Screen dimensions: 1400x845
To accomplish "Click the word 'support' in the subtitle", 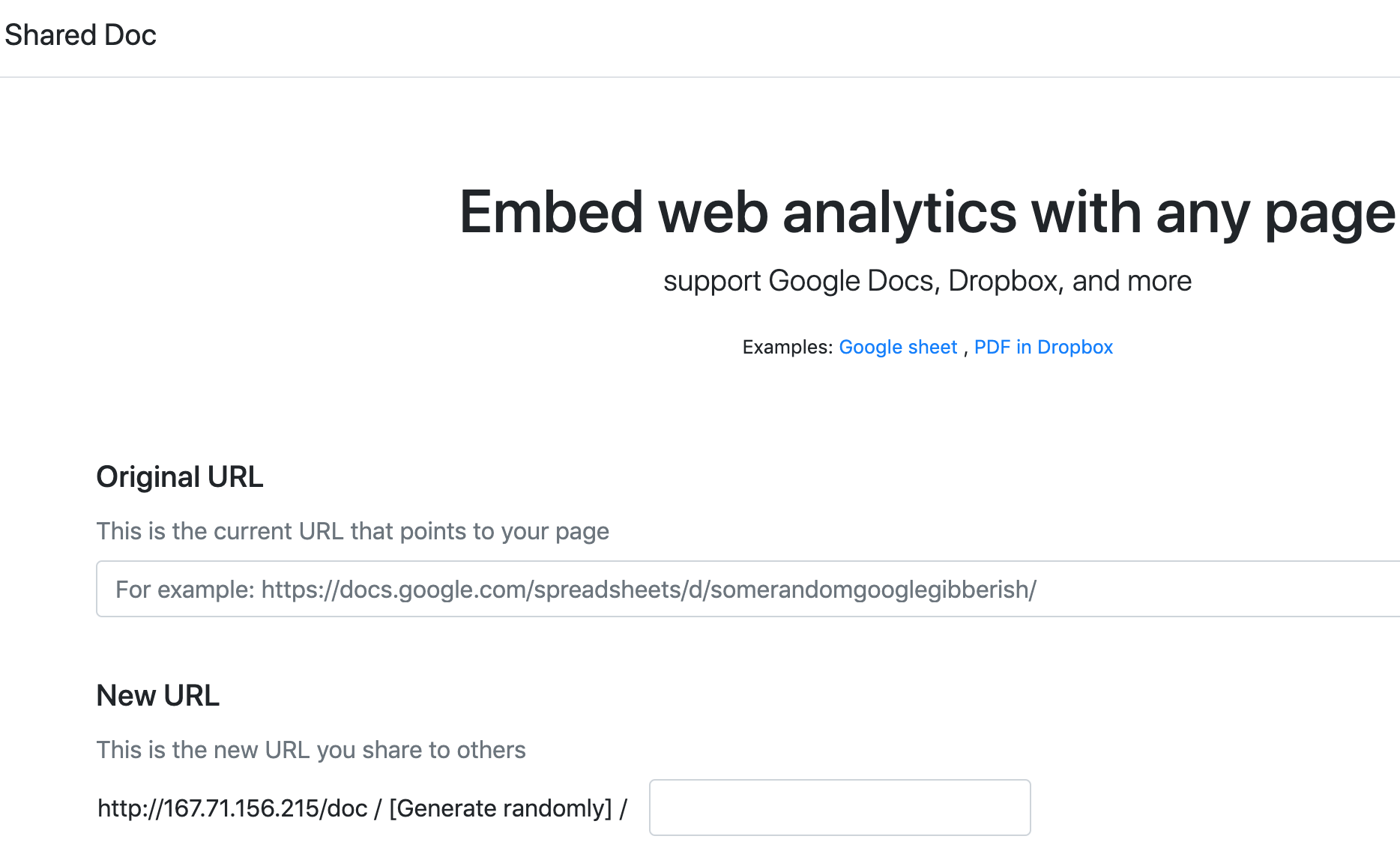I will point(712,281).
